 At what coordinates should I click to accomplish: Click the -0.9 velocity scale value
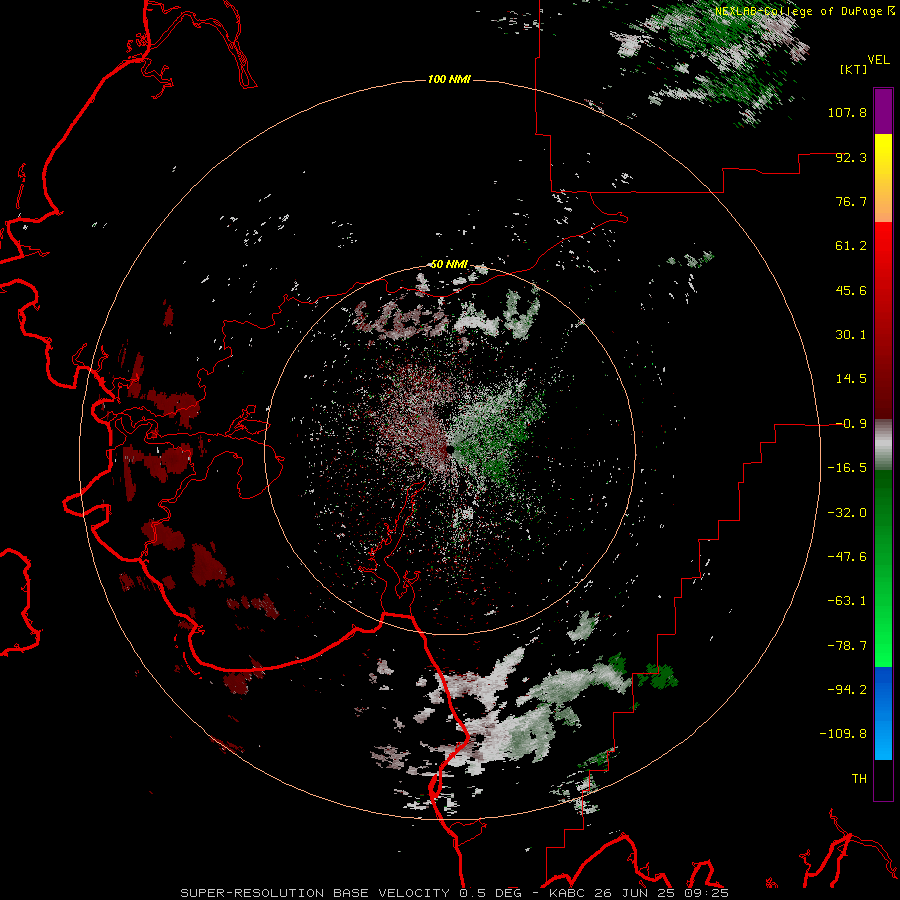click(x=851, y=424)
